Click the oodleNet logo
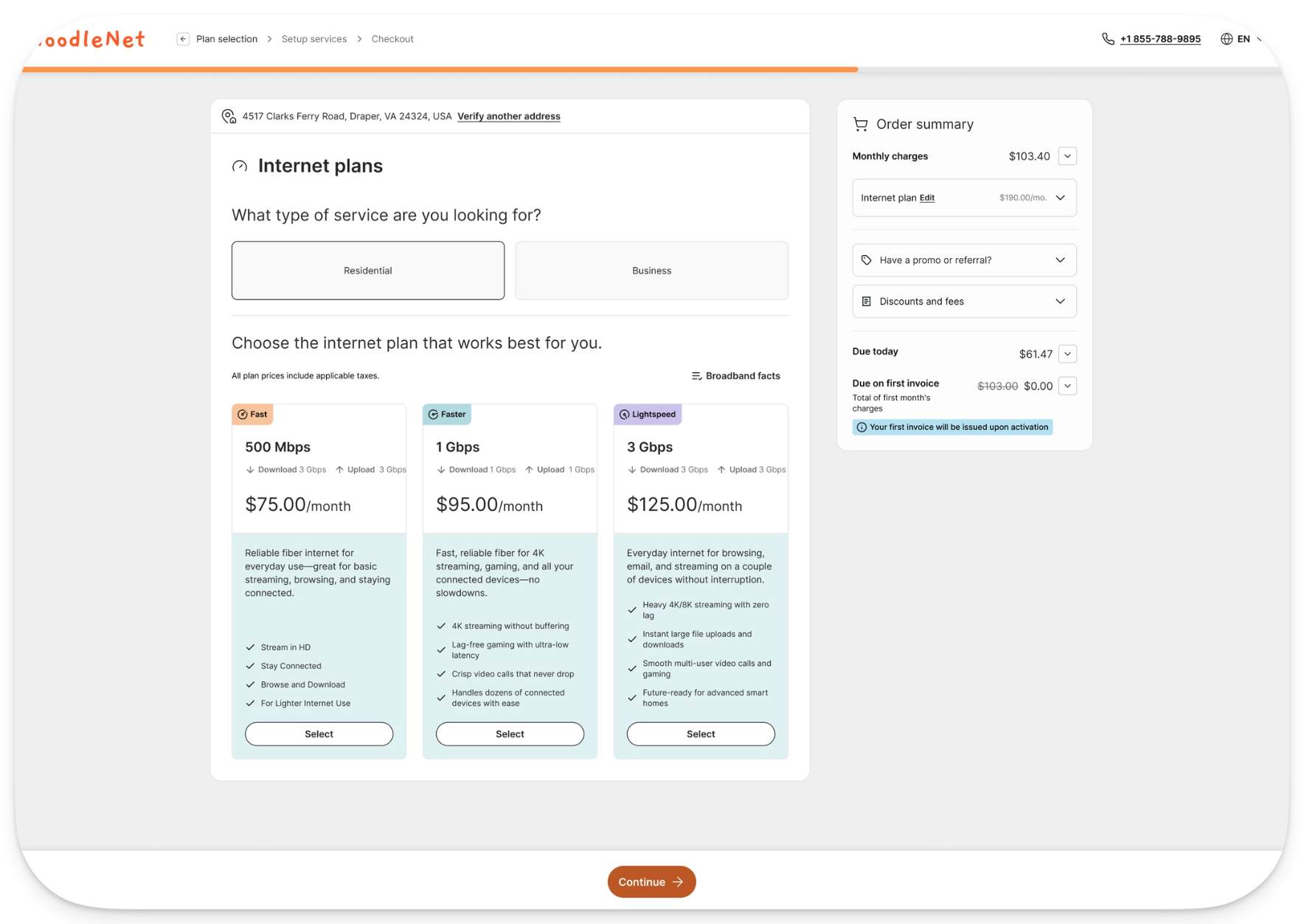The image size is (1304, 924). (92, 39)
